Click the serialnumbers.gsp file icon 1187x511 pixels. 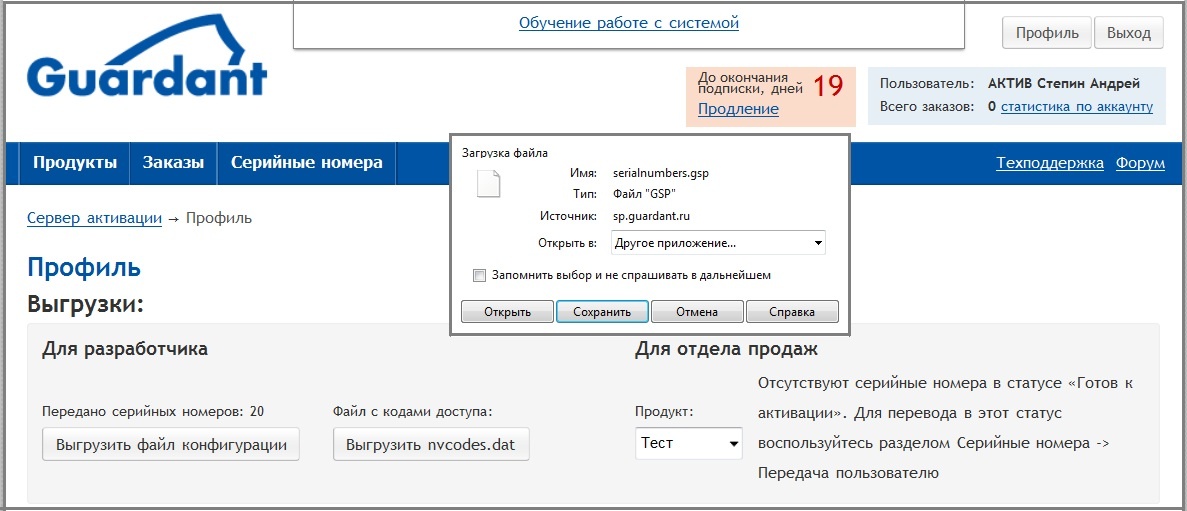point(488,184)
